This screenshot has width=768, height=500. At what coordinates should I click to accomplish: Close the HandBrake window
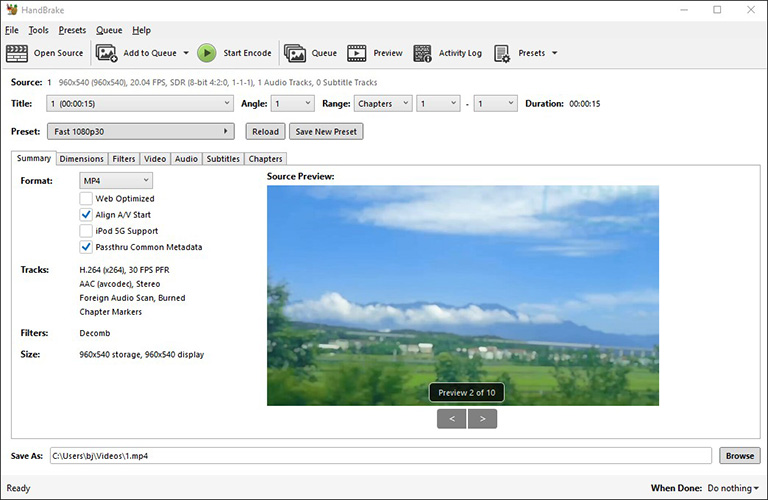(751, 10)
